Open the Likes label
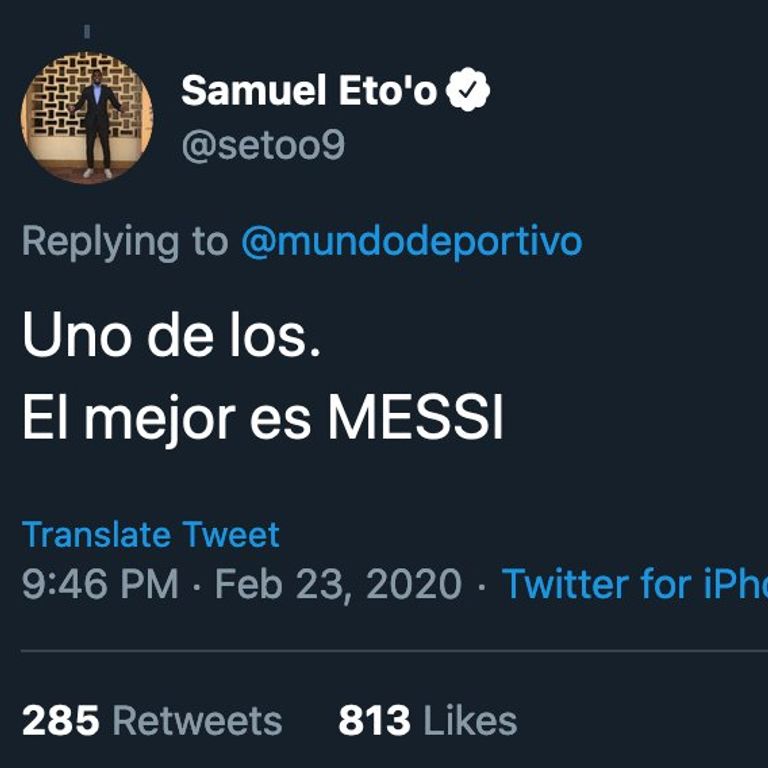The height and width of the screenshot is (768, 768). (x=468, y=721)
